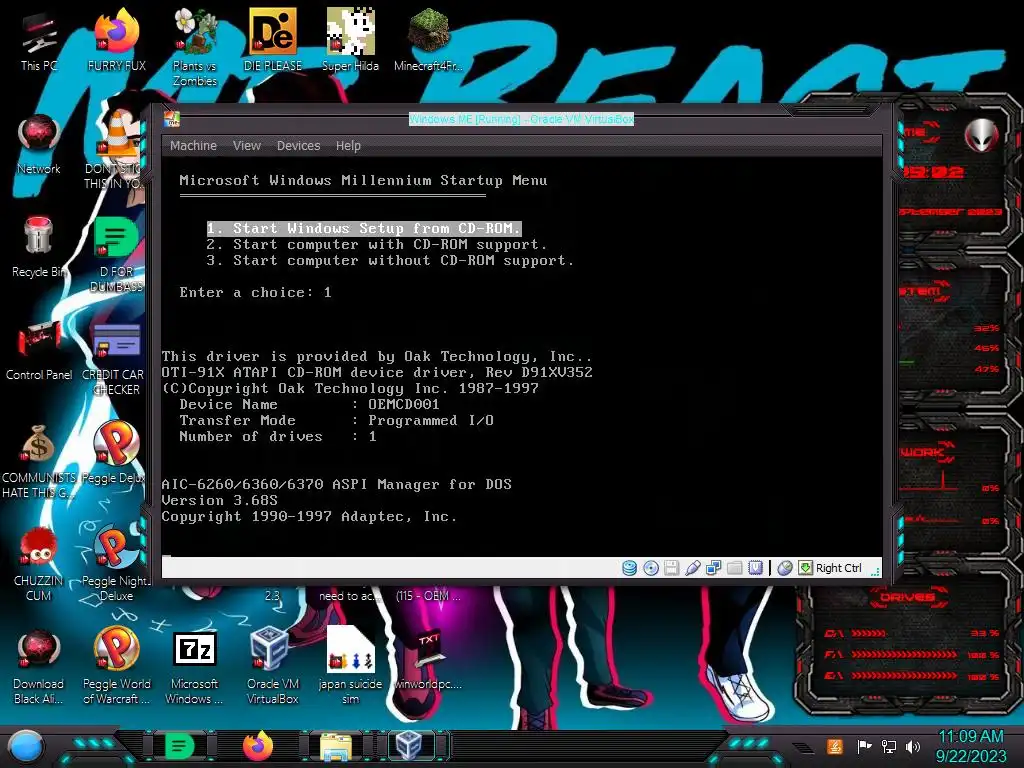1024x768 pixels.
Task: Open Peggle Nights Deluxe shortcut
Action: [116, 563]
